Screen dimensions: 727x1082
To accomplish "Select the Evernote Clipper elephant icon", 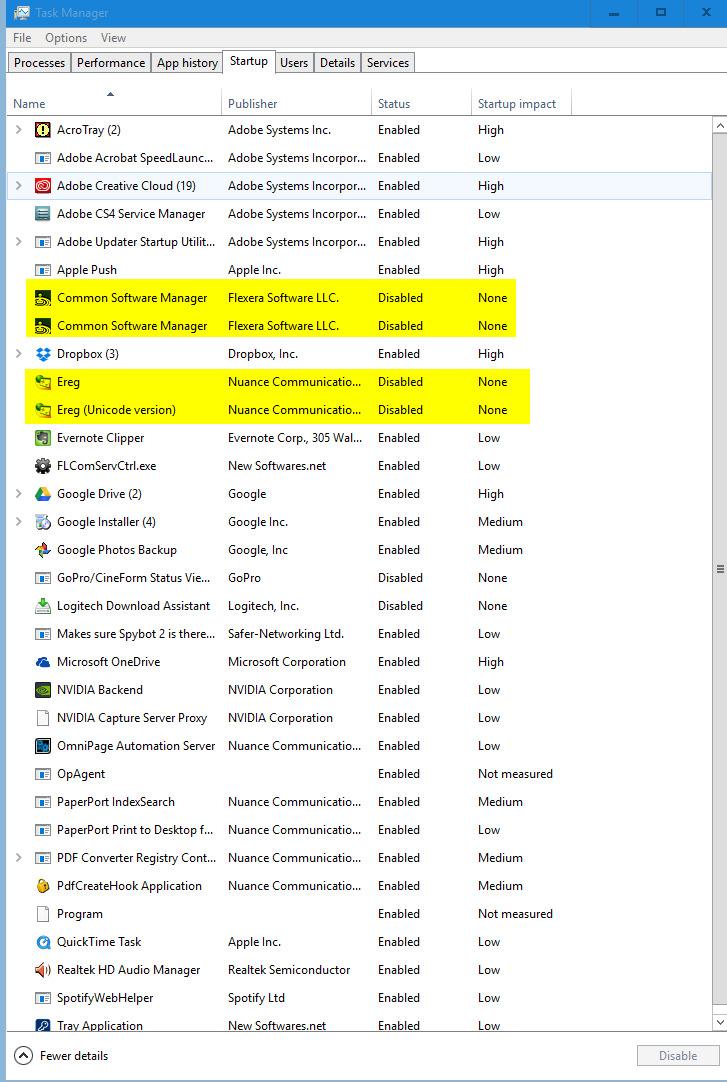I will point(43,437).
